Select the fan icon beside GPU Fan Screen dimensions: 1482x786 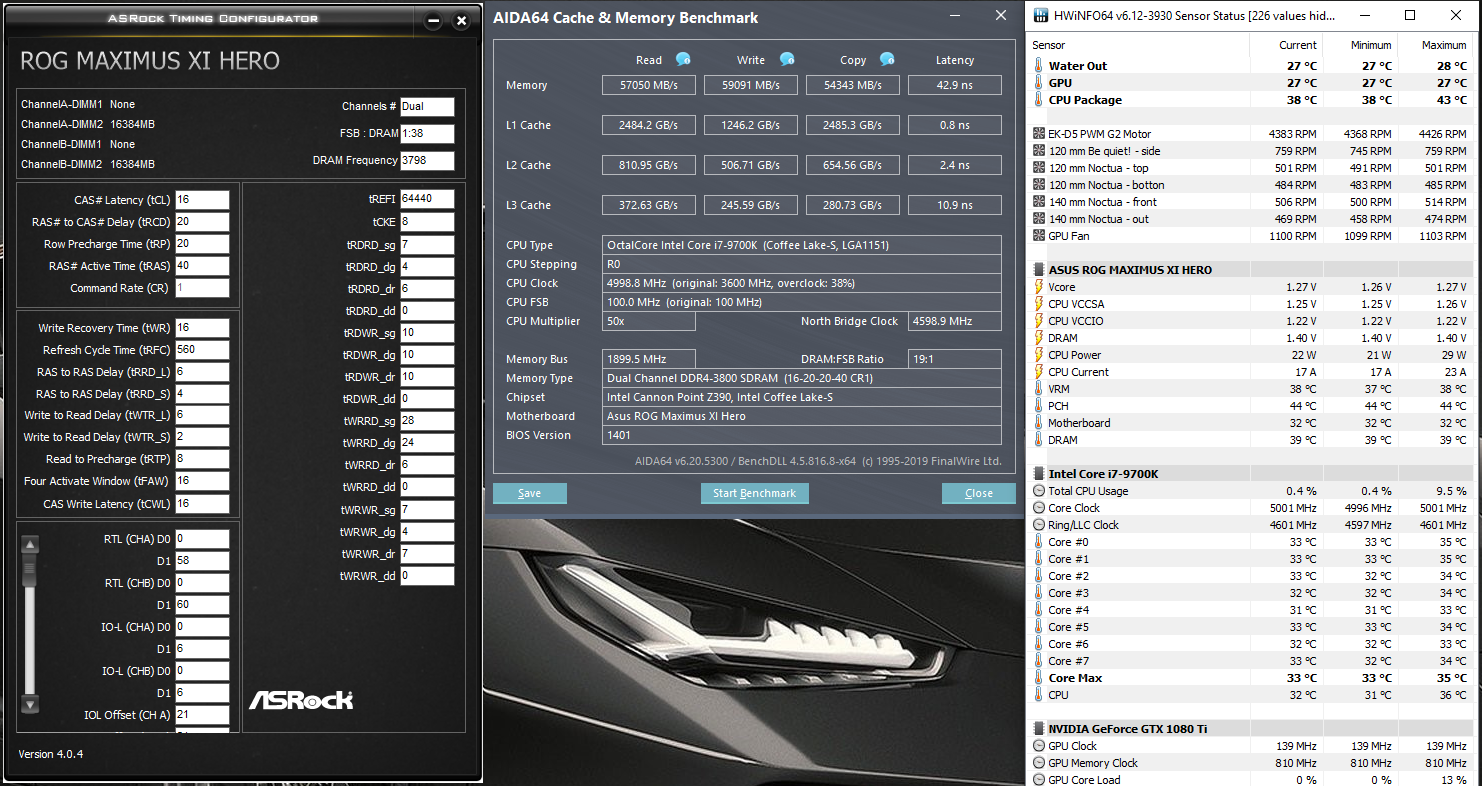[x=1039, y=236]
